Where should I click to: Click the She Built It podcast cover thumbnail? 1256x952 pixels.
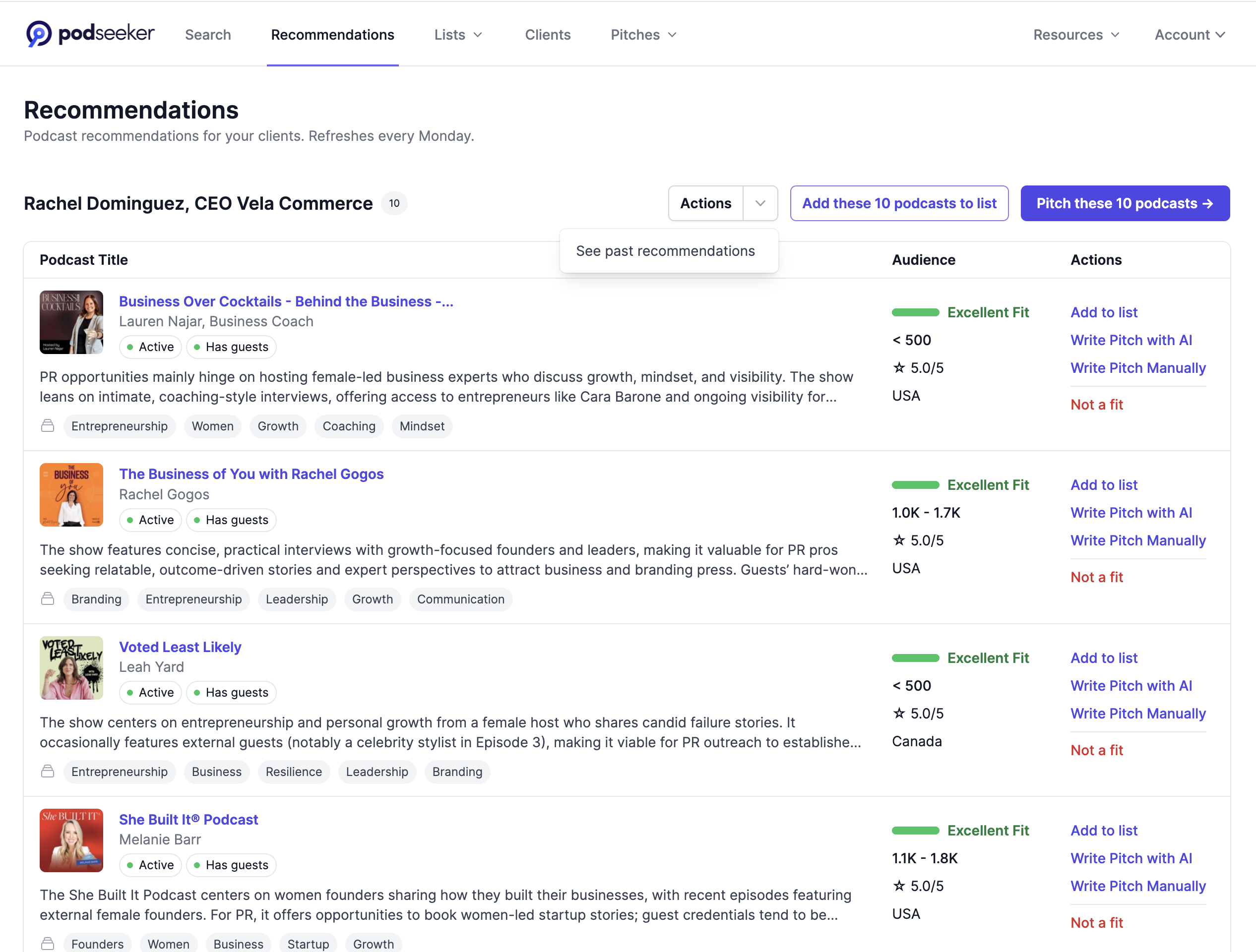point(71,841)
